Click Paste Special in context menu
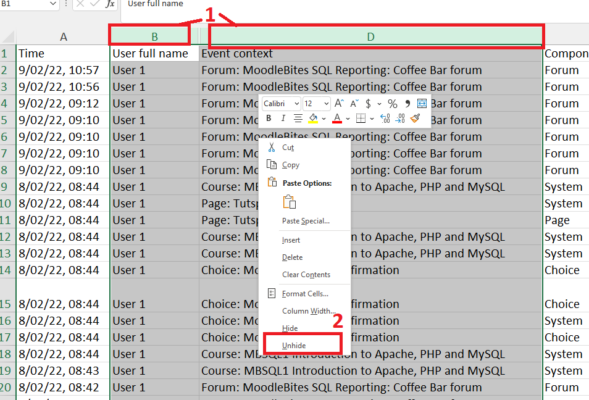This screenshot has width=589, height=400. pos(305,221)
